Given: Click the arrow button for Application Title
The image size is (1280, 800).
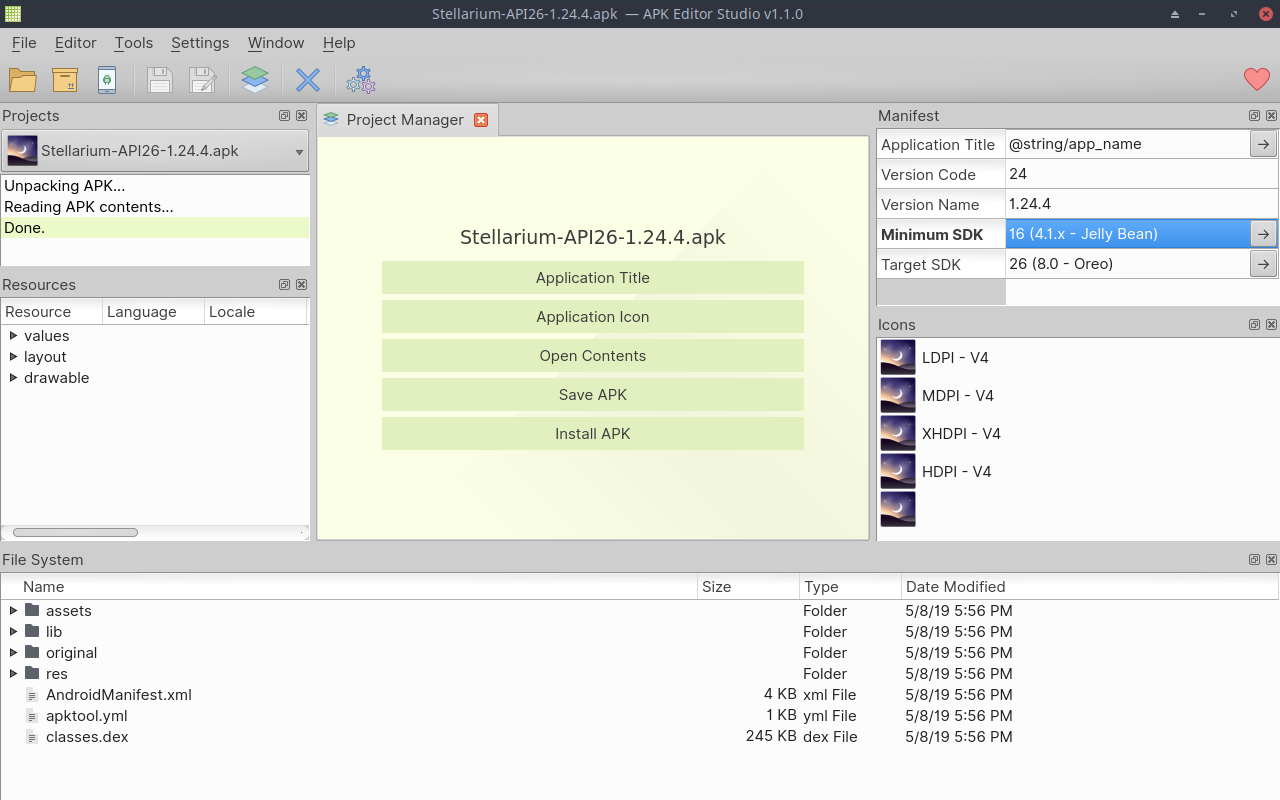Looking at the screenshot, I should point(1263,144).
